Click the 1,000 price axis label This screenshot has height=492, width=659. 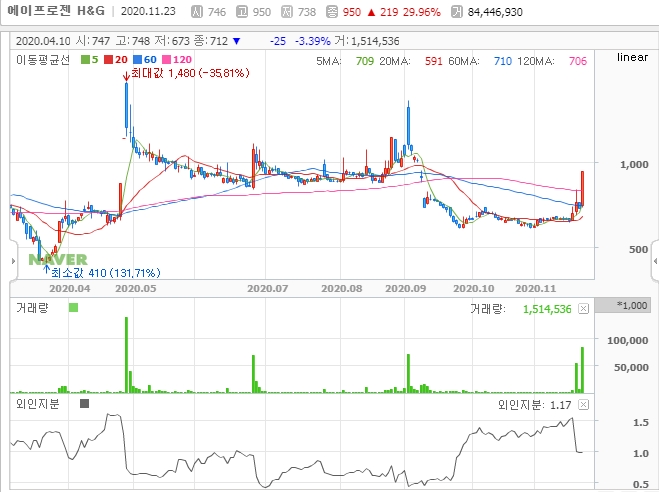[634, 165]
